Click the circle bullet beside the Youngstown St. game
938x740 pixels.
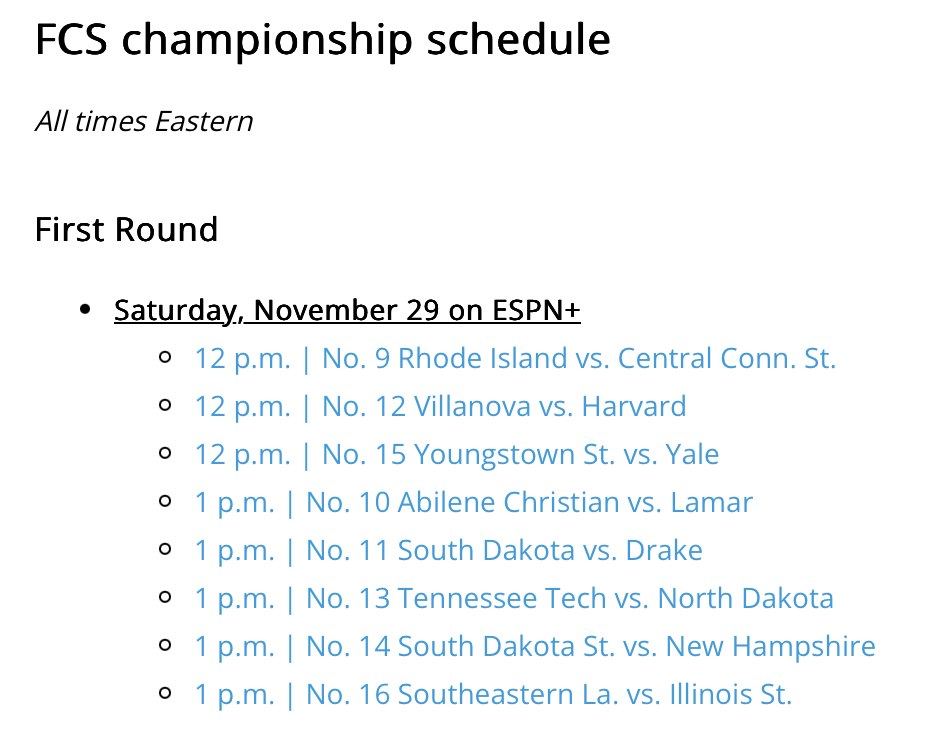(166, 453)
